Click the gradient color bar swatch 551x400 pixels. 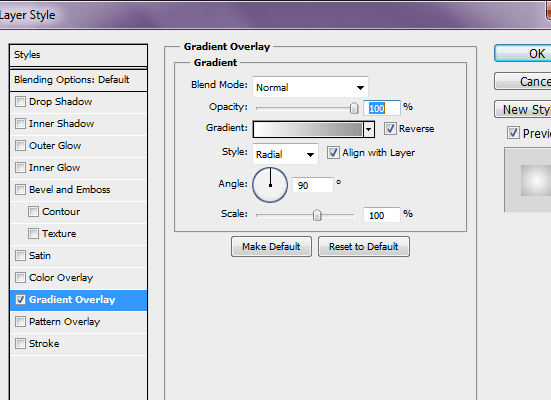(308, 129)
